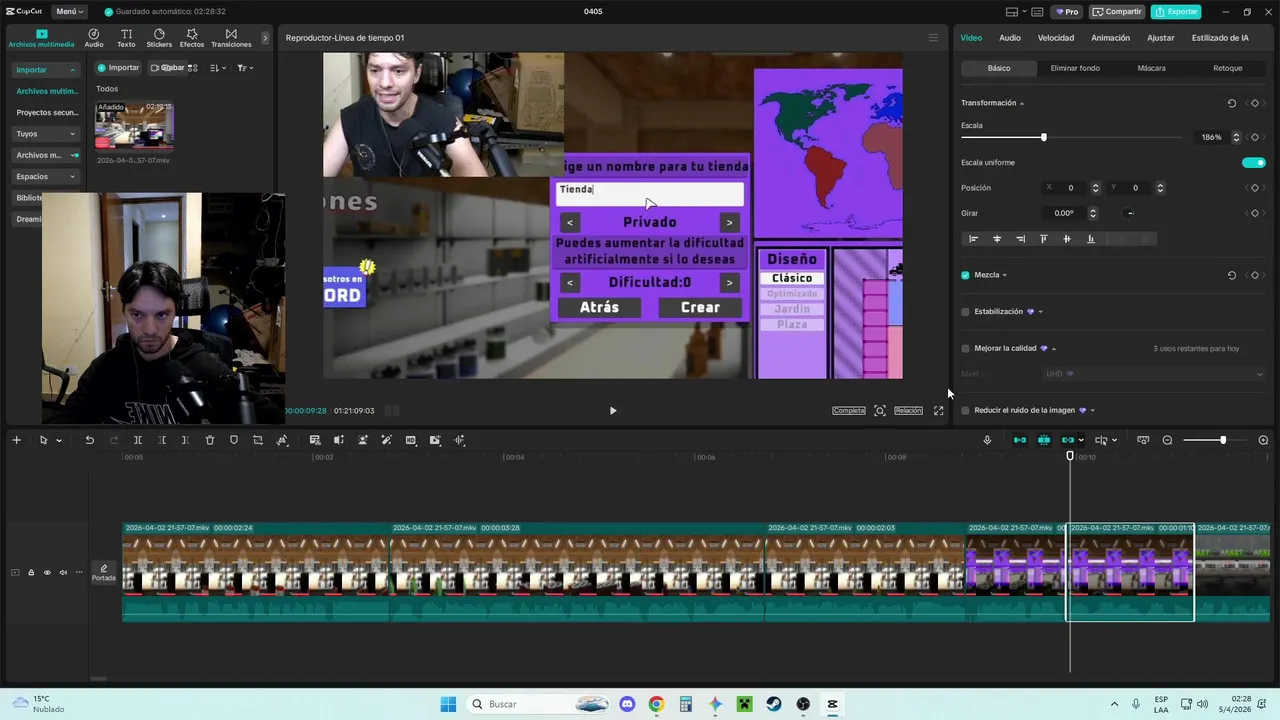Image resolution: width=1280 pixels, height=720 pixels.
Task: Zoom out the timeline
Action: pos(1167,440)
